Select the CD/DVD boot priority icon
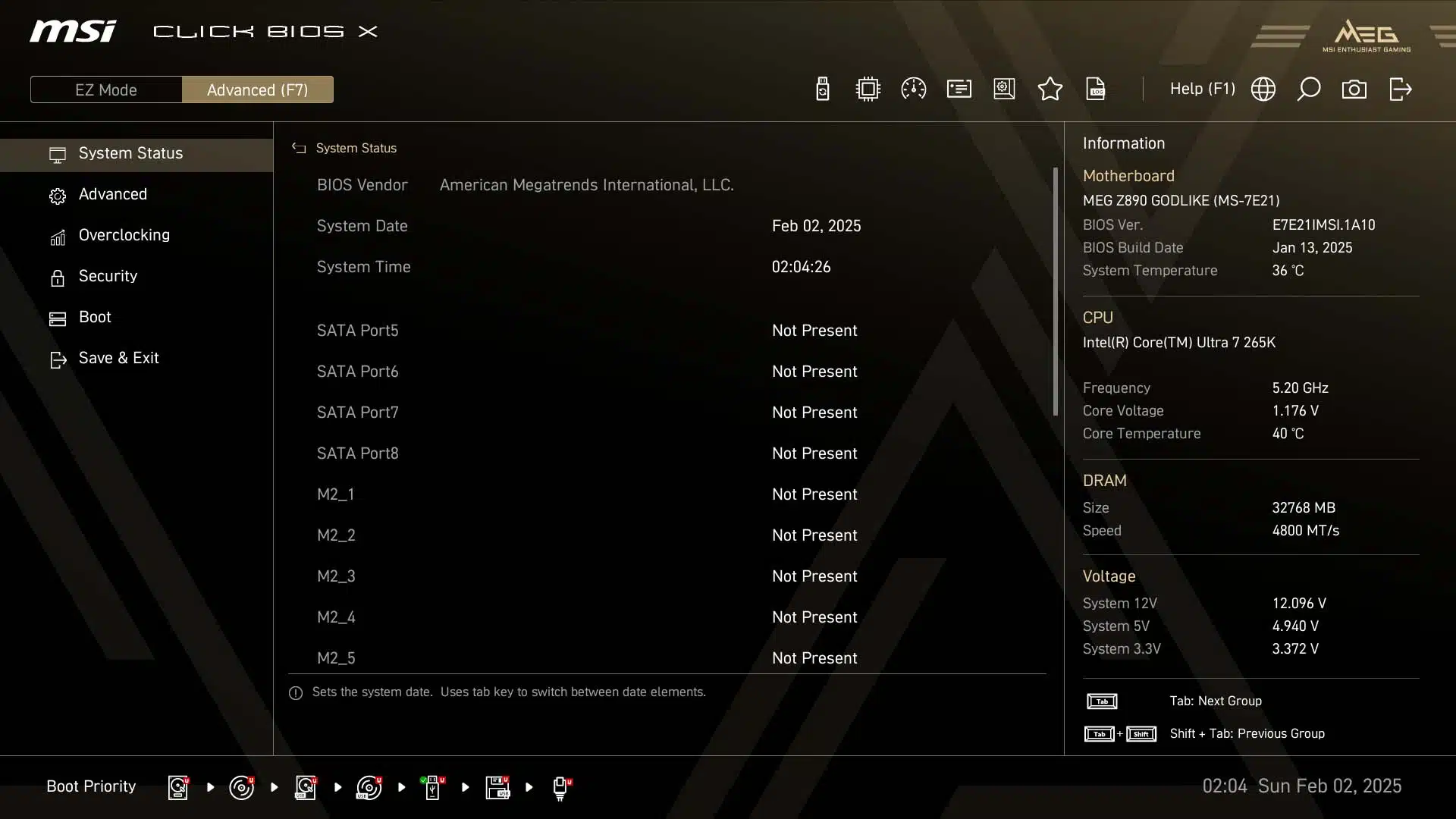 coord(242,787)
